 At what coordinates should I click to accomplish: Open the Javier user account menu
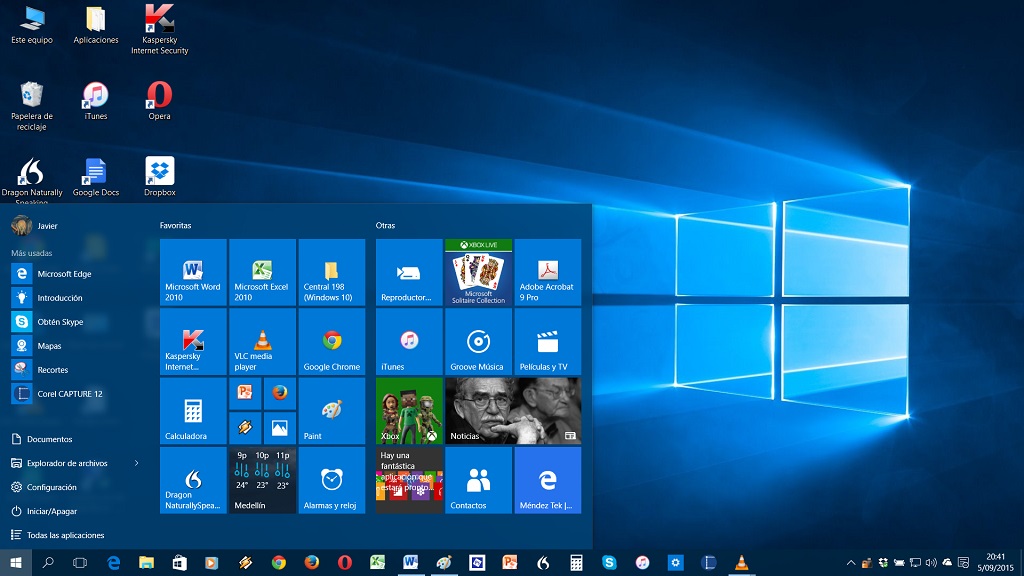[x=35, y=226]
